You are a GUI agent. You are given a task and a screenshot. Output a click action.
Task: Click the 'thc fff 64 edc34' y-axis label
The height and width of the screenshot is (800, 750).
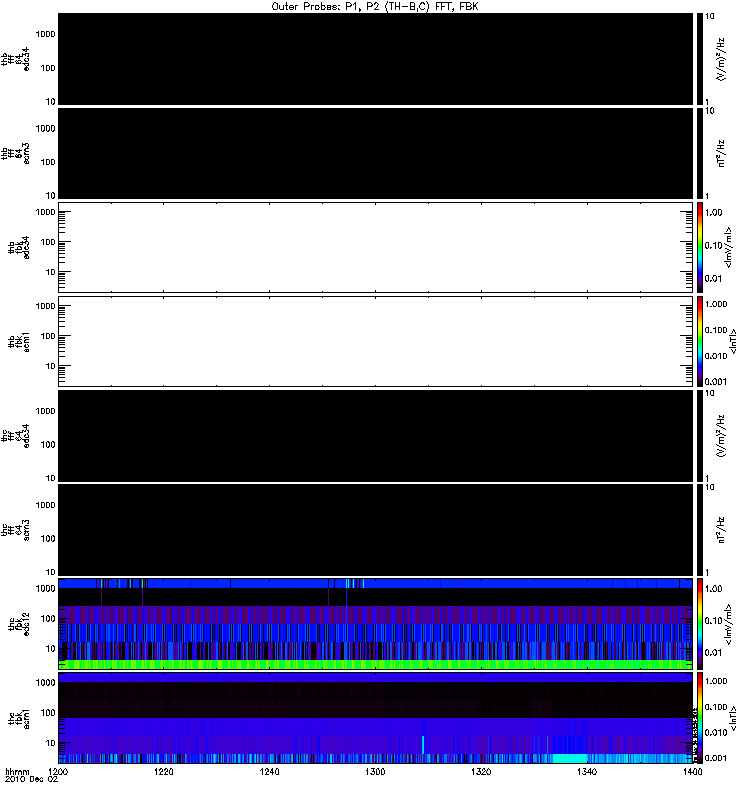[15, 436]
